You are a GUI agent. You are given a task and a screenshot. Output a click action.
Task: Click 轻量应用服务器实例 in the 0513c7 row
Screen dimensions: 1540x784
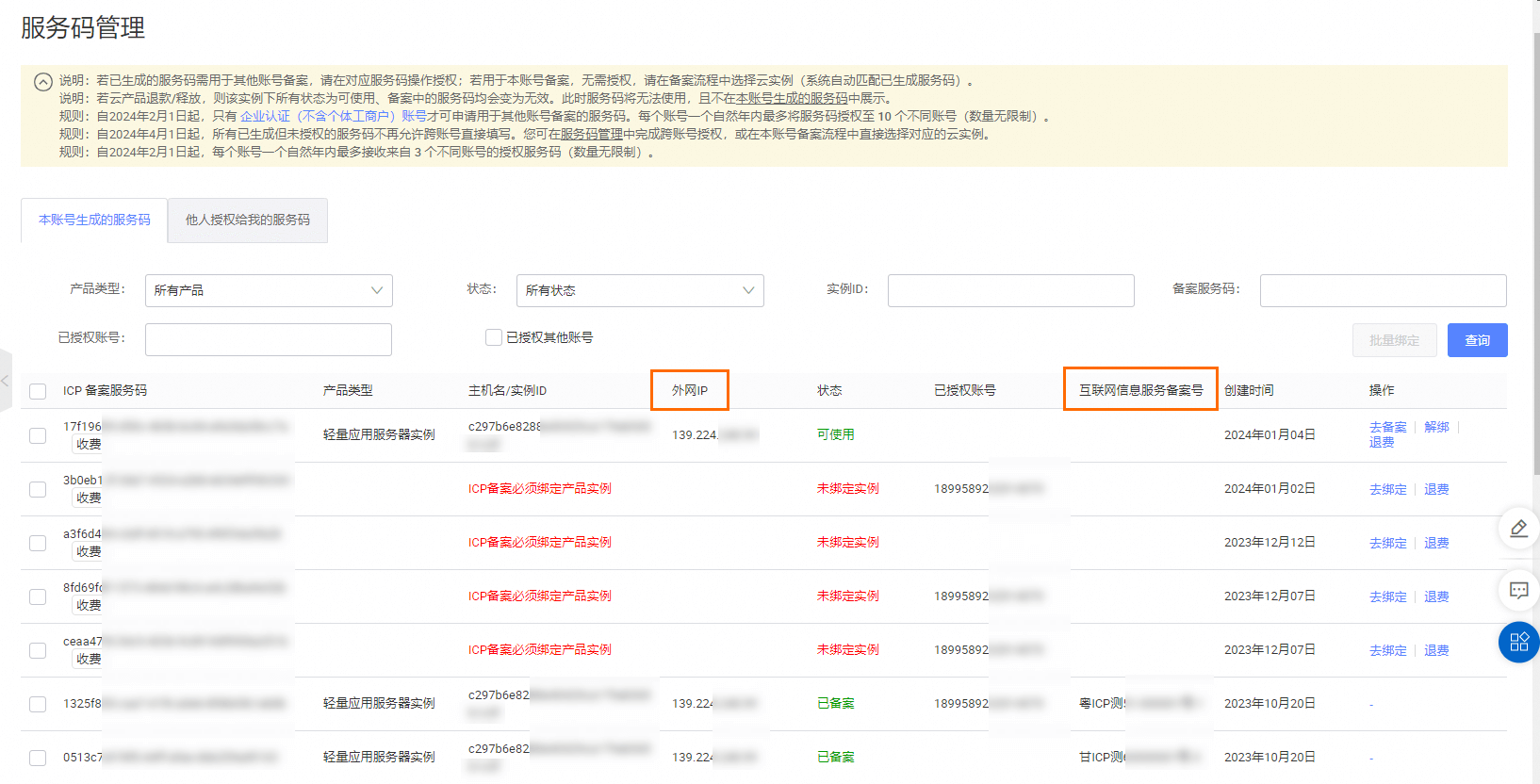379,757
